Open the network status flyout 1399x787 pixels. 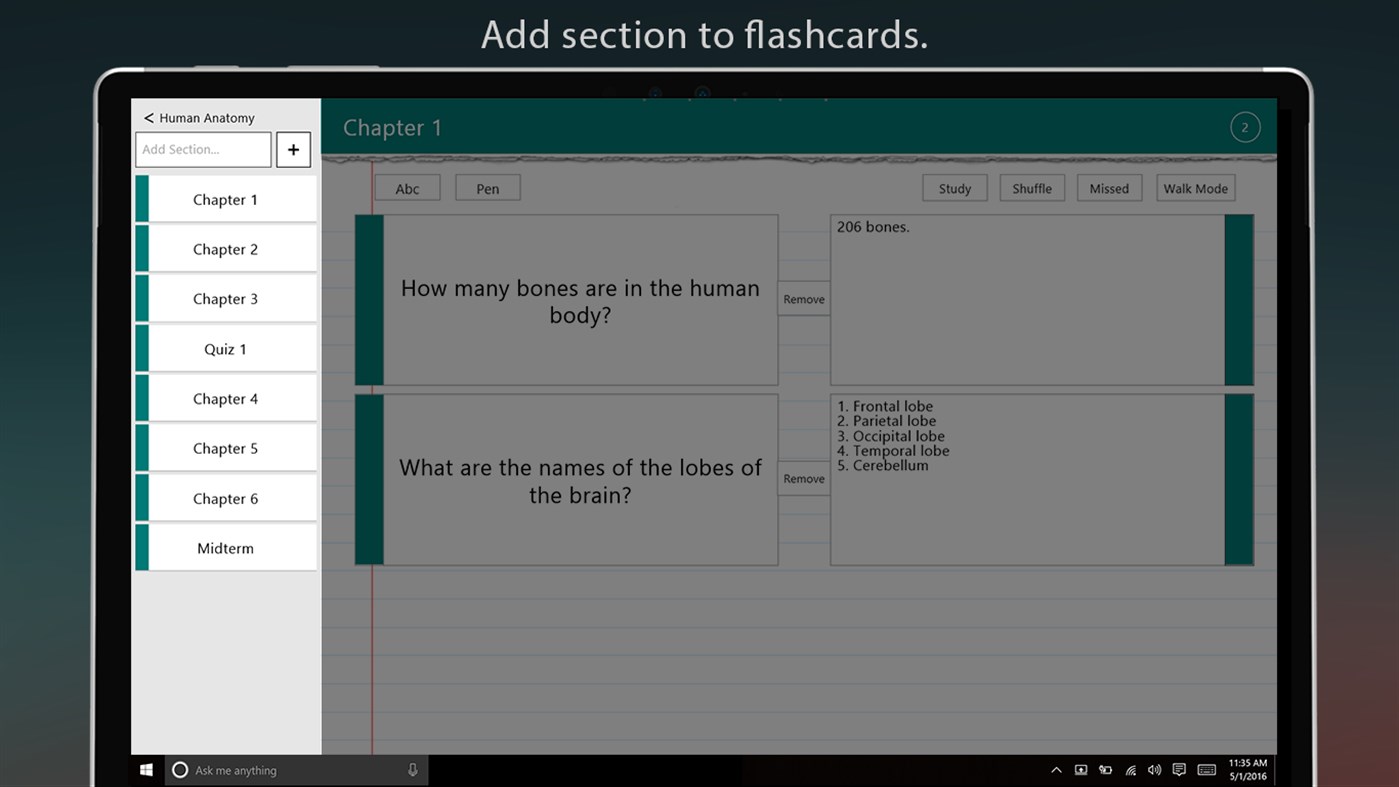(1130, 770)
